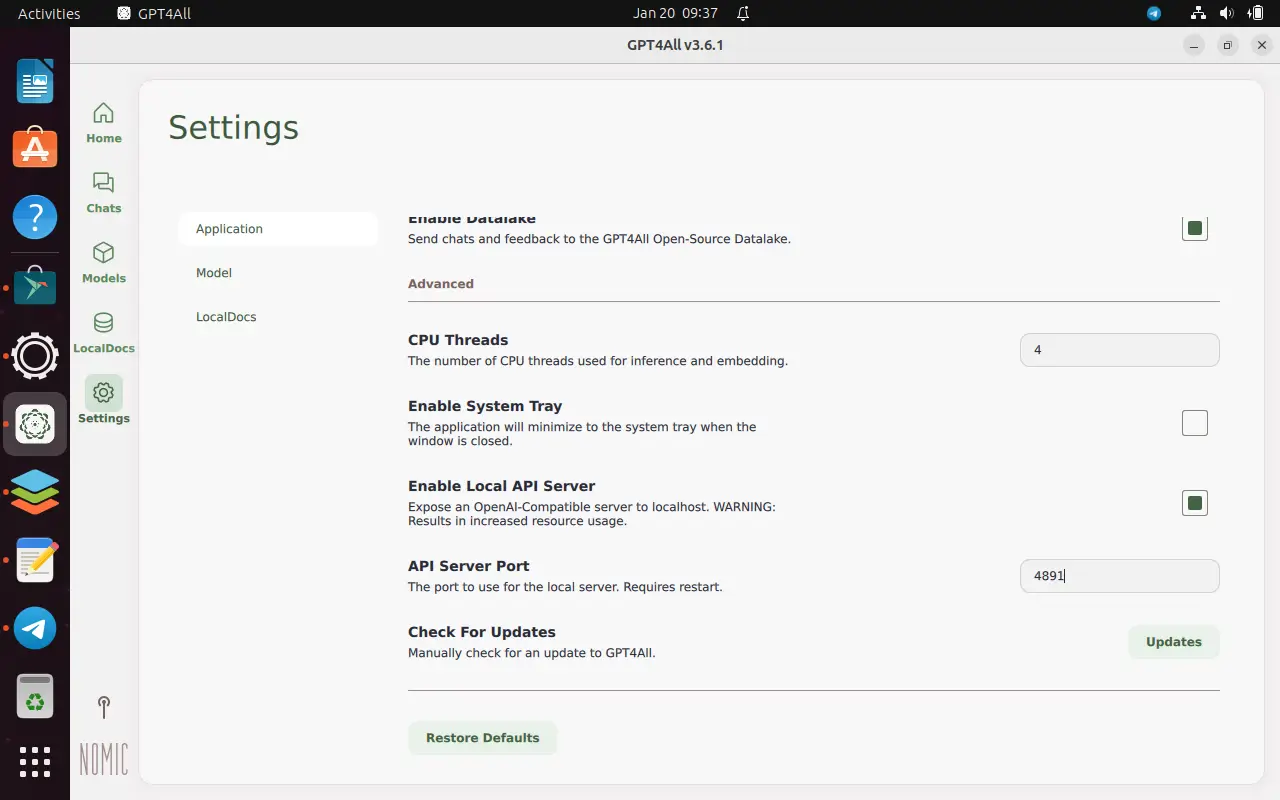The height and width of the screenshot is (800, 1280).
Task: Open Ubuntu Software from the dock
Action: tap(35, 148)
